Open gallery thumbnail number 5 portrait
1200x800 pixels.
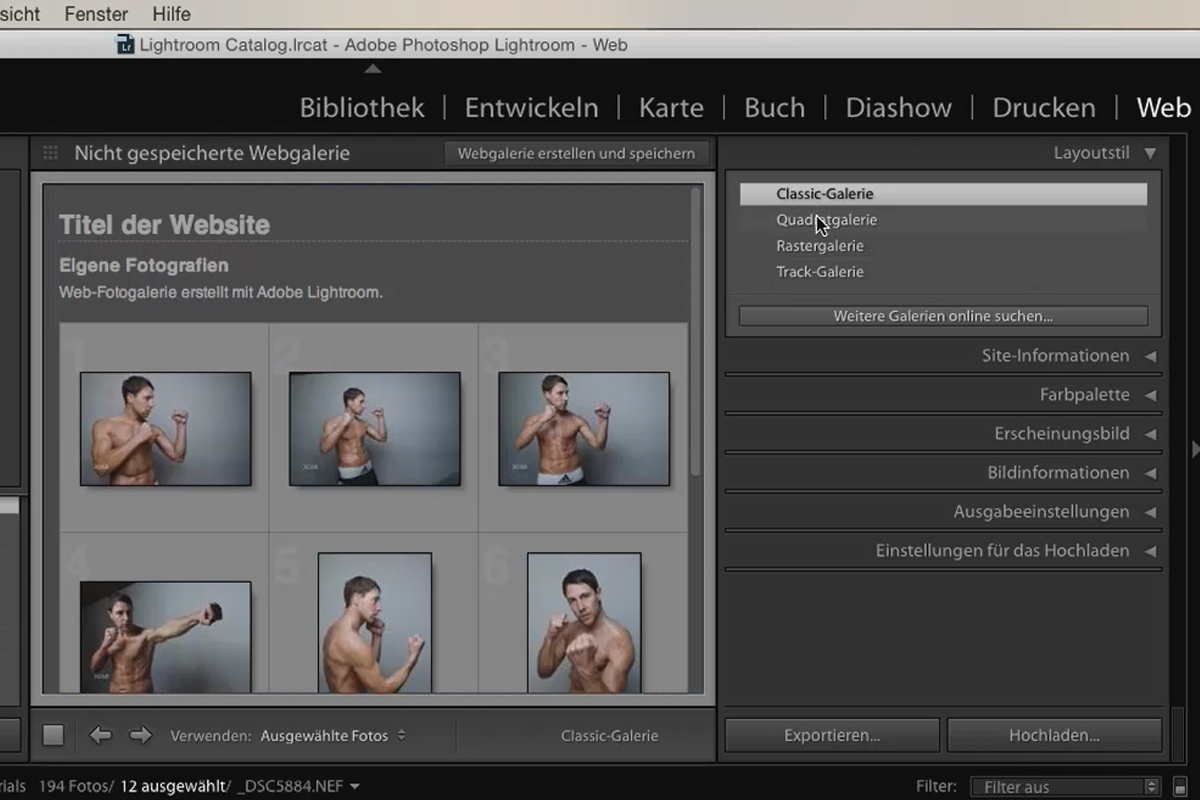[375, 623]
